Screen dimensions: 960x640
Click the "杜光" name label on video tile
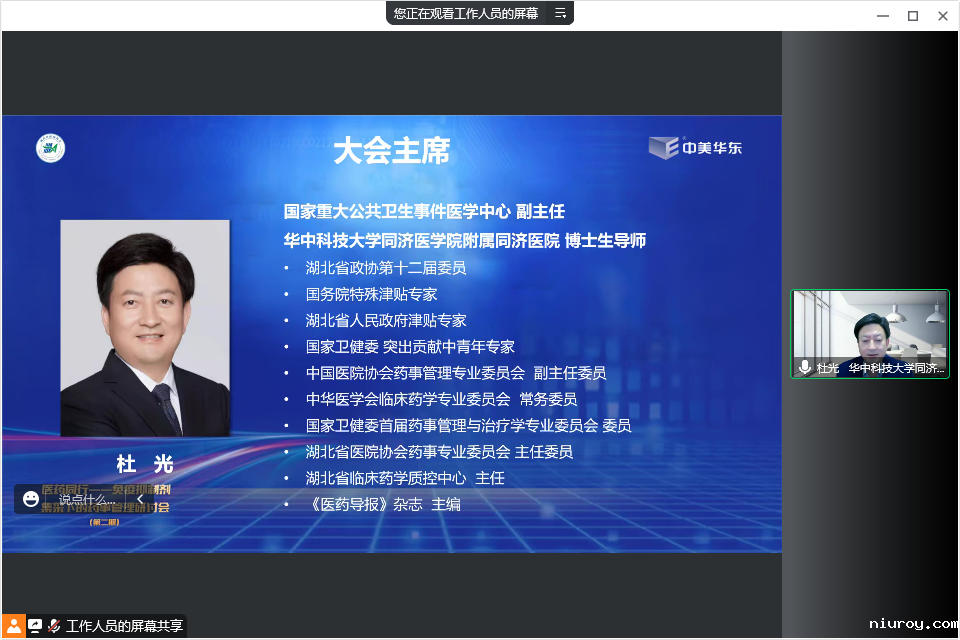828,368
